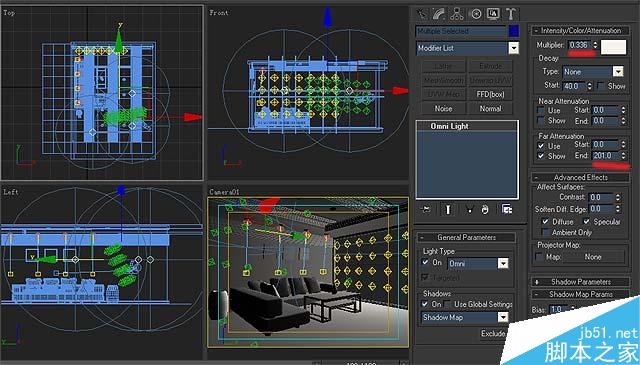The image size is (640, 365).
Task: Open the Modifier List dropdown
Action: (x=513, y=48)
